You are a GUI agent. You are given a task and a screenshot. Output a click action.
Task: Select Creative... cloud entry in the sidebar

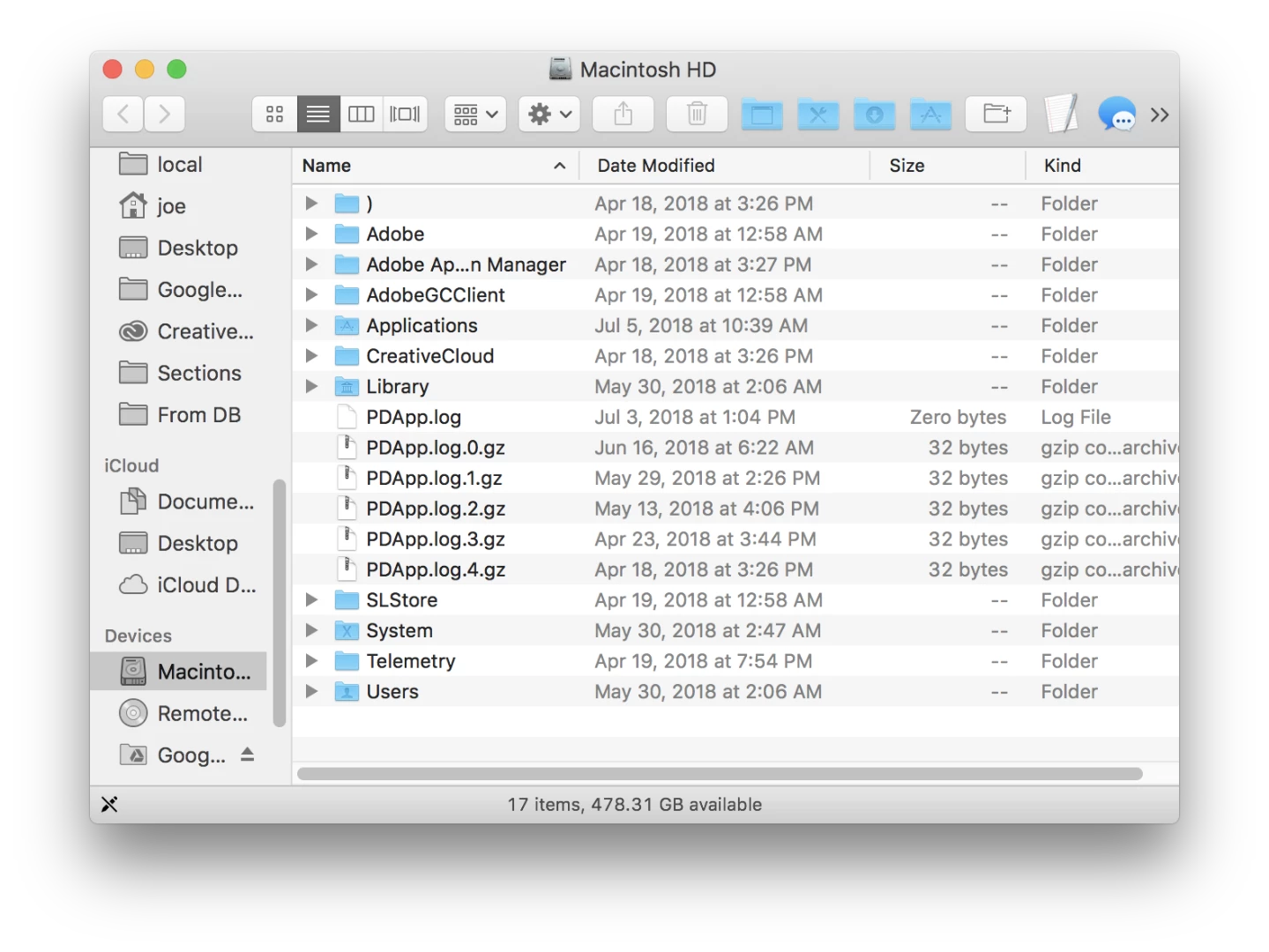185,331
